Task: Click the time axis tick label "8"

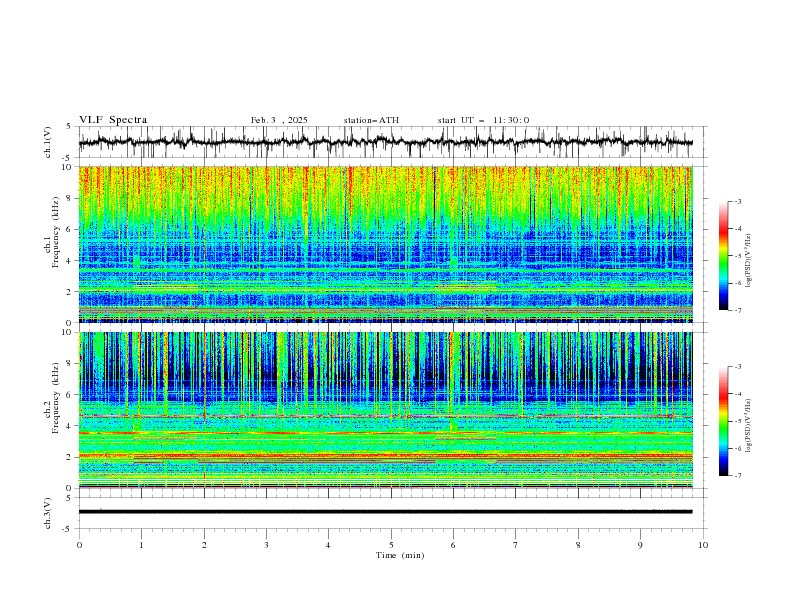Action: 578,545
